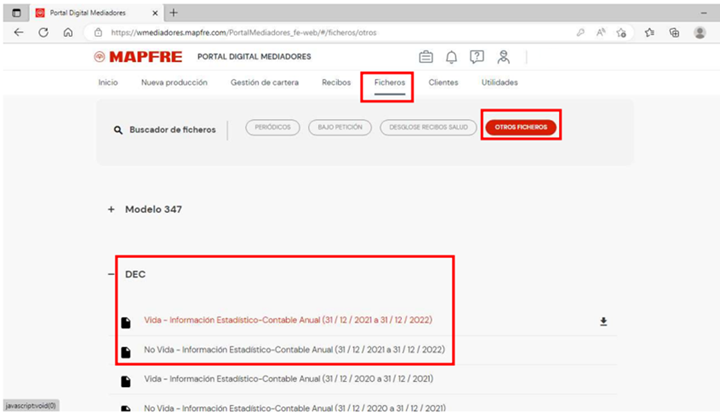Select the Bajo petición filter
720x416 pixels.
coord(340,128)
